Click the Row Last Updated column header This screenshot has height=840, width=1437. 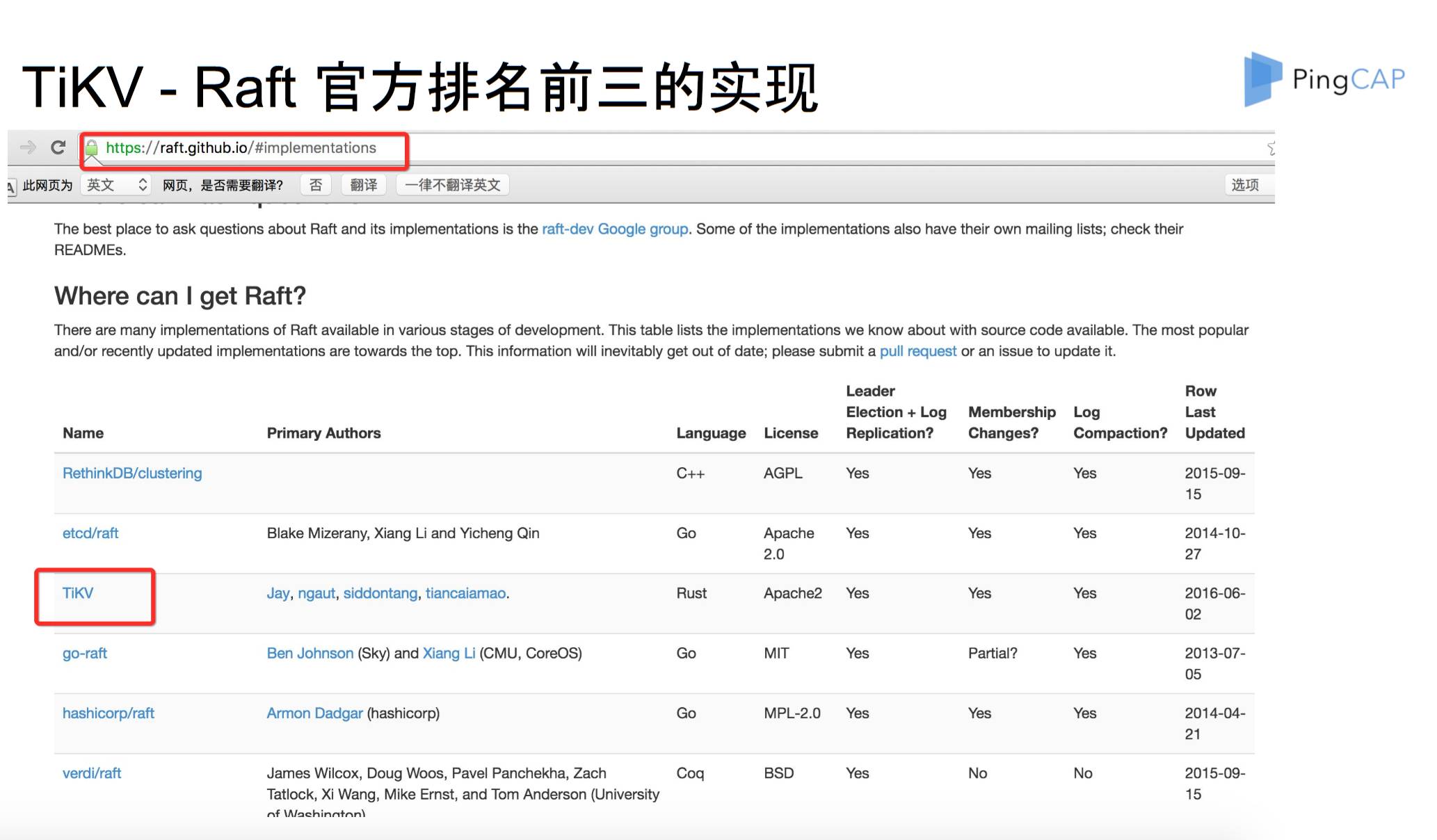point(1215,412)
